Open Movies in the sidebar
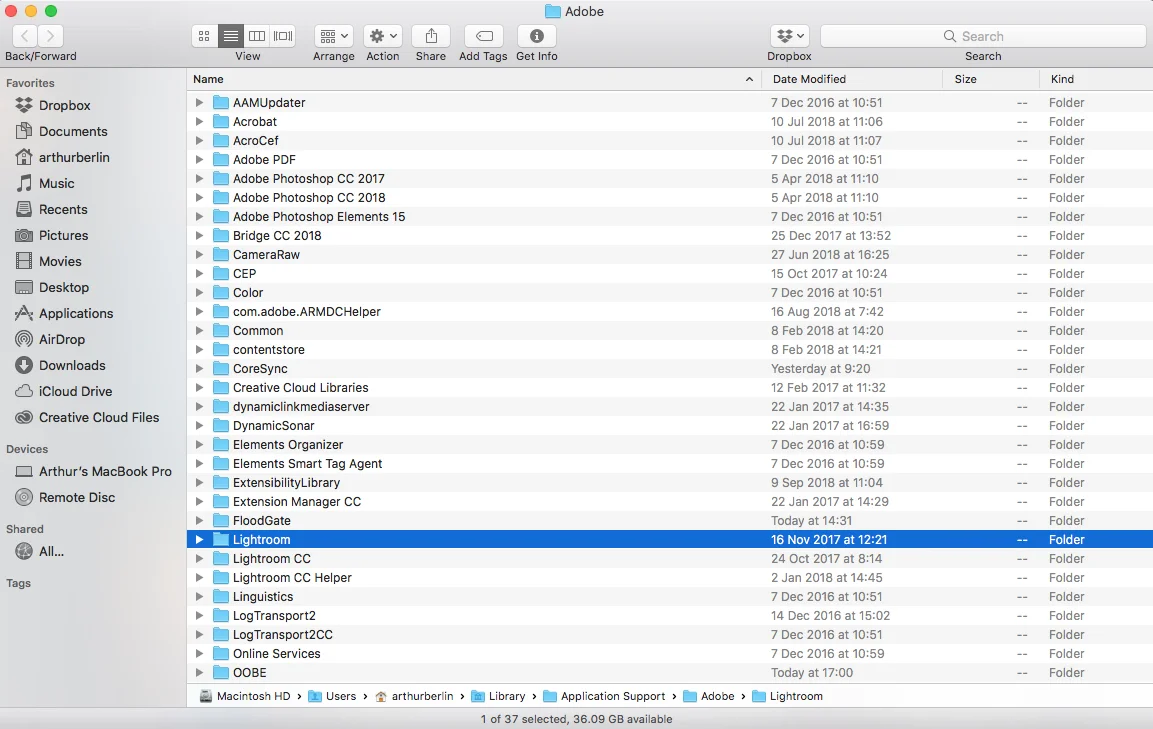This screenshot has width=1153, height=729. pyautogui.click(x=49, y=261)
